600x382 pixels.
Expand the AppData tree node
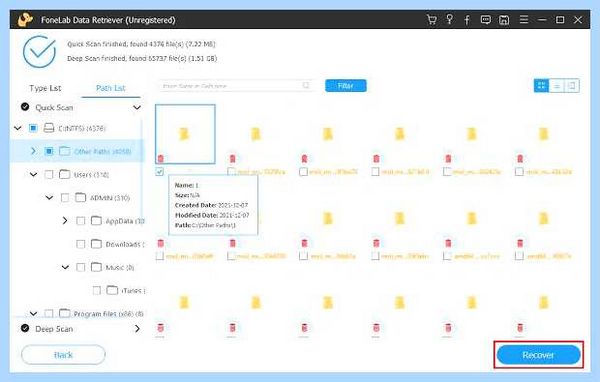point(65,221)
